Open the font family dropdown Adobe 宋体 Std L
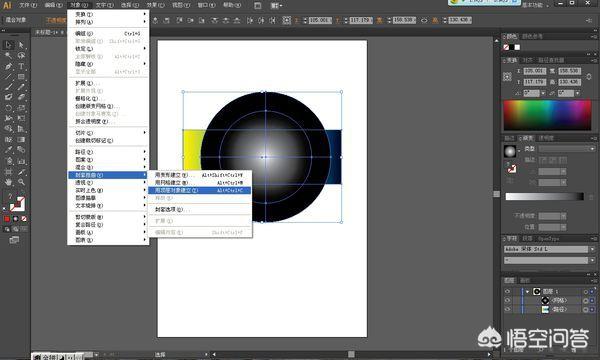This screenshot has width=600, height=360. pos(549,249)
